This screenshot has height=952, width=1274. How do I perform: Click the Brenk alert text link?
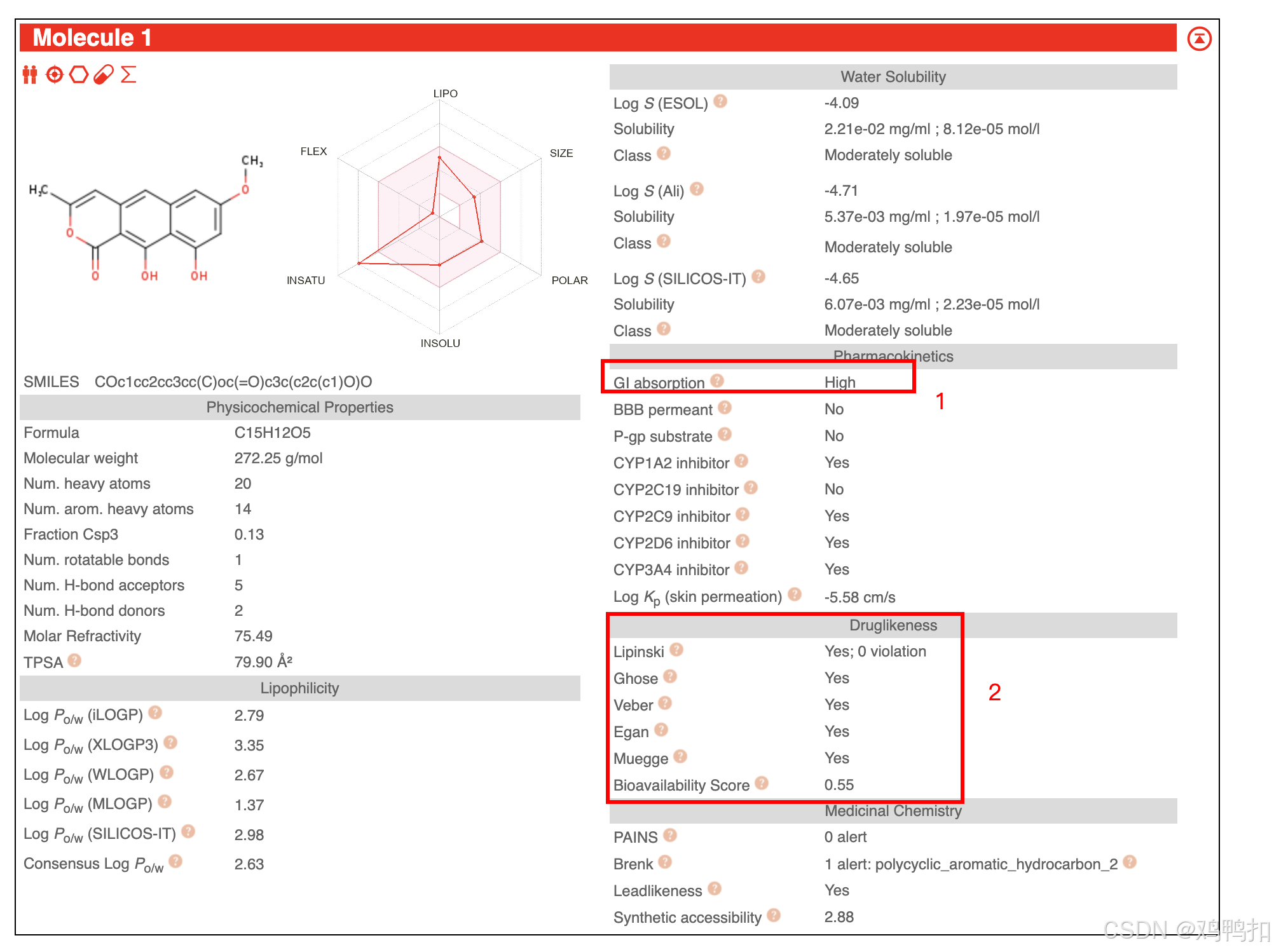tap(970, 864)
